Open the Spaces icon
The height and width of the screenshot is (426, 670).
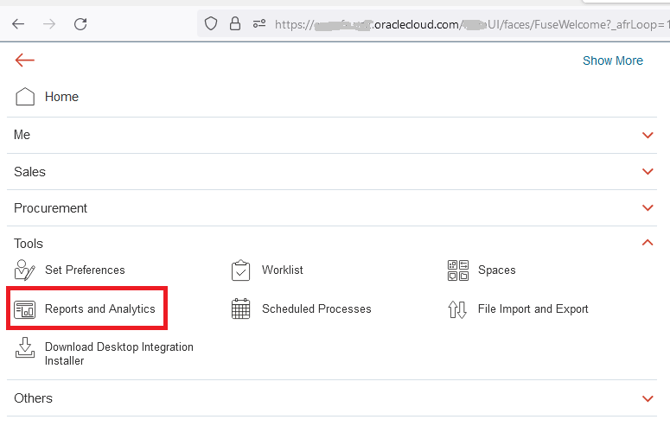pos(458,270)
